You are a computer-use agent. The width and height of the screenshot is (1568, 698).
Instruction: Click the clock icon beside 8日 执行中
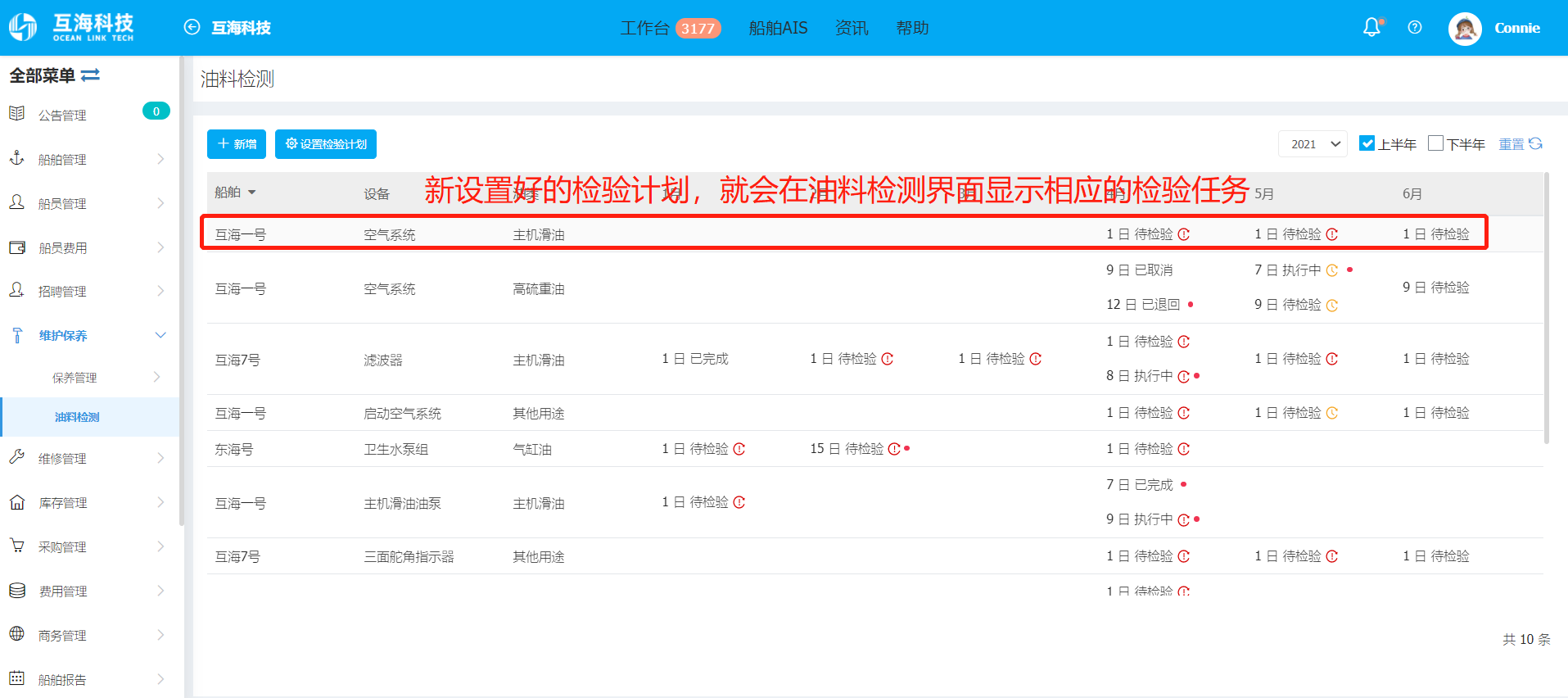coord(1183,376)
